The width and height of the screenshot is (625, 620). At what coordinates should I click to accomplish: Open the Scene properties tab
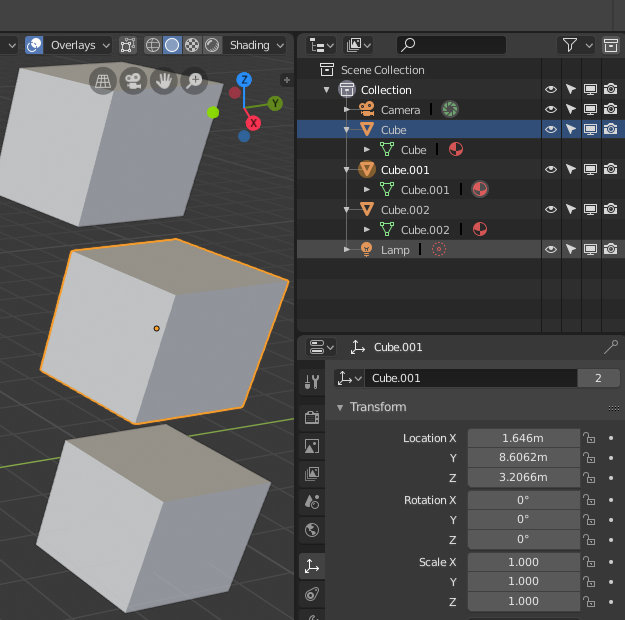point(312,502)
